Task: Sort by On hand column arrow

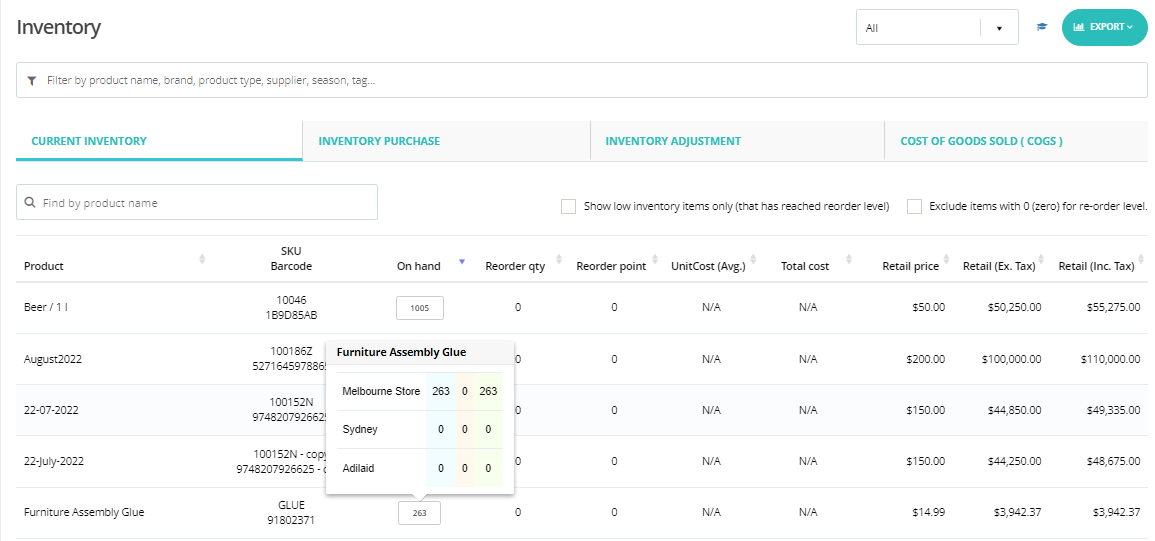Action: point(461,261)
